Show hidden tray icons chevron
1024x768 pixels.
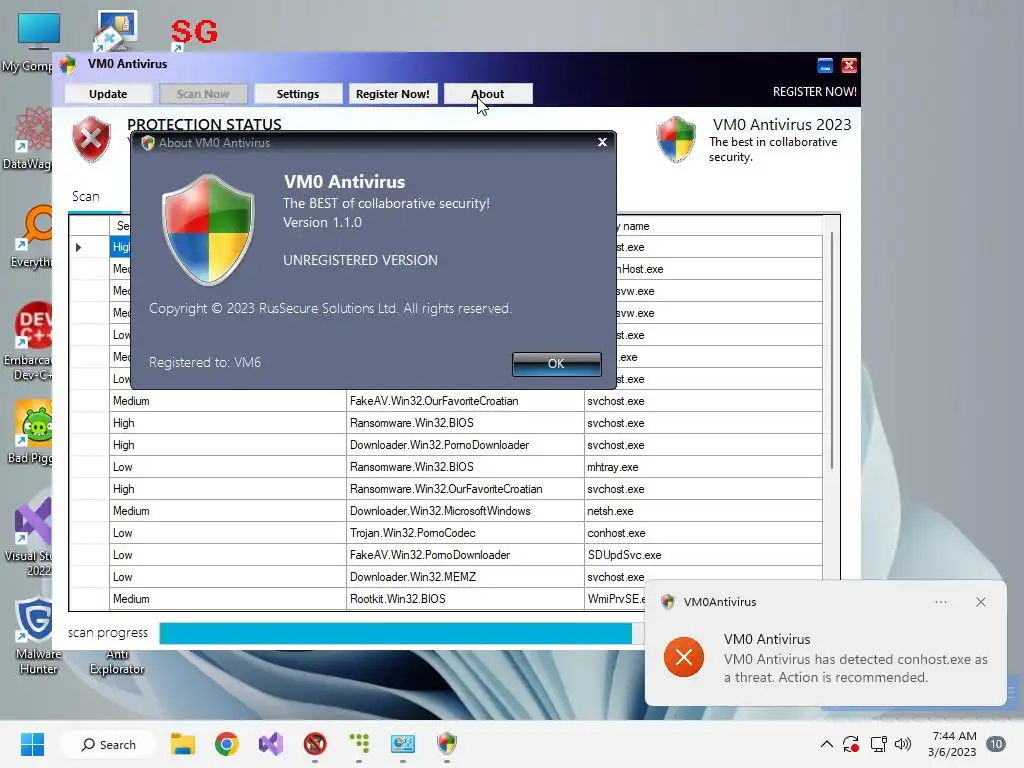coord(826,744)
